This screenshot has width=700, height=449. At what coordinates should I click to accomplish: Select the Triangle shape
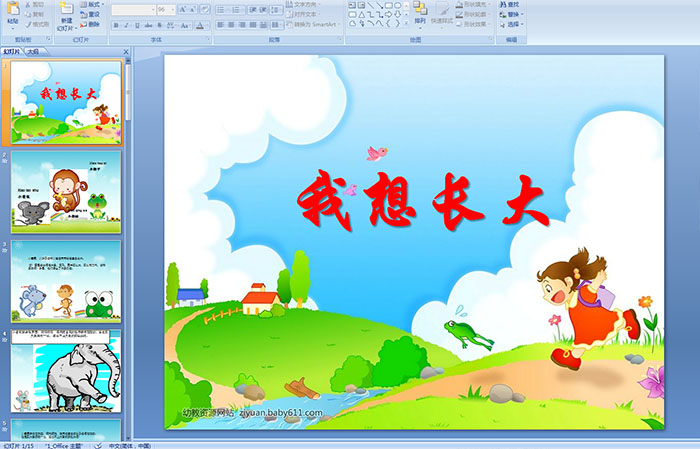pos(361,15)
